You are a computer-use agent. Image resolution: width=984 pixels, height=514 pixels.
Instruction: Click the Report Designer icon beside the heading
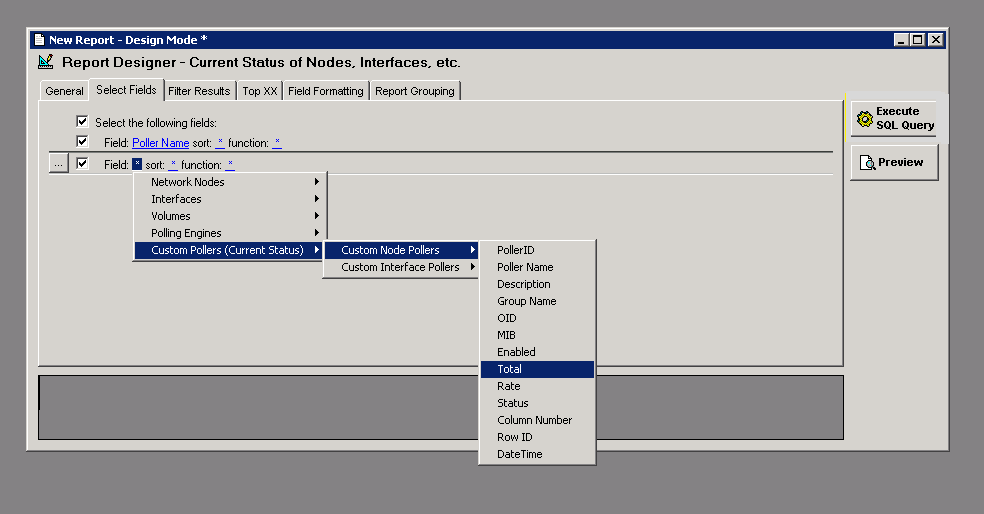(45, 62)
